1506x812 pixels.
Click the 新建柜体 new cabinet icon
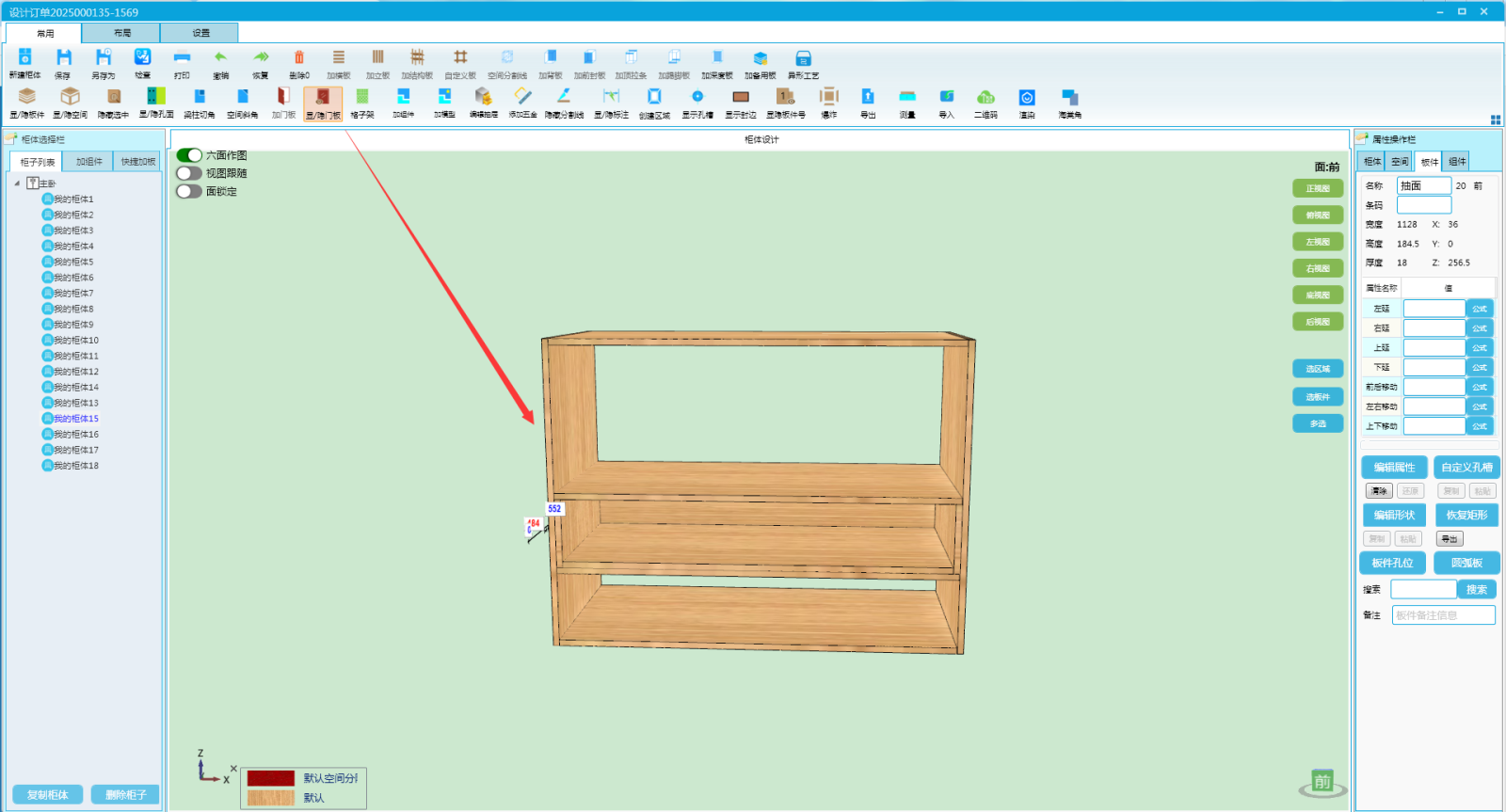point(25,57)
